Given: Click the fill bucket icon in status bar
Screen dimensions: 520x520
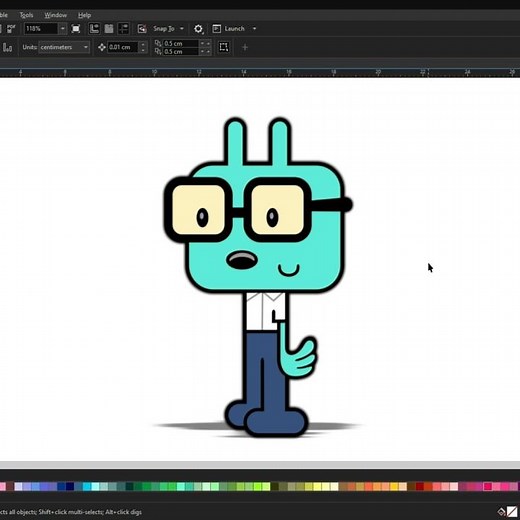Looking at the screenshot, I should pos(501,511).
